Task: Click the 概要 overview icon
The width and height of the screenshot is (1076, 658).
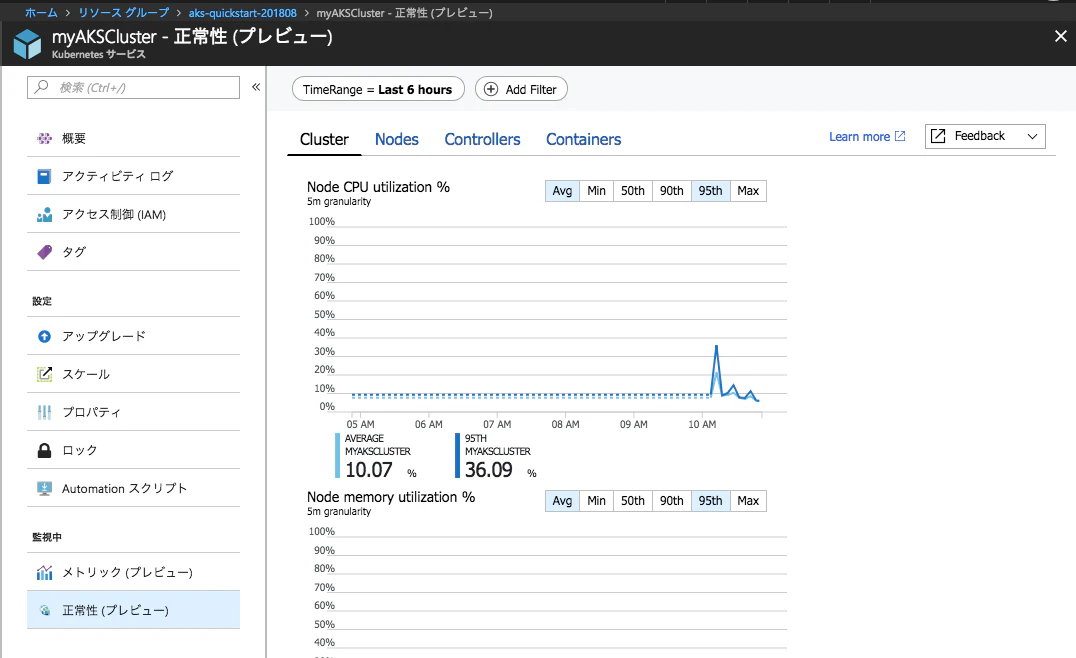Action: [x=45, y=139]
